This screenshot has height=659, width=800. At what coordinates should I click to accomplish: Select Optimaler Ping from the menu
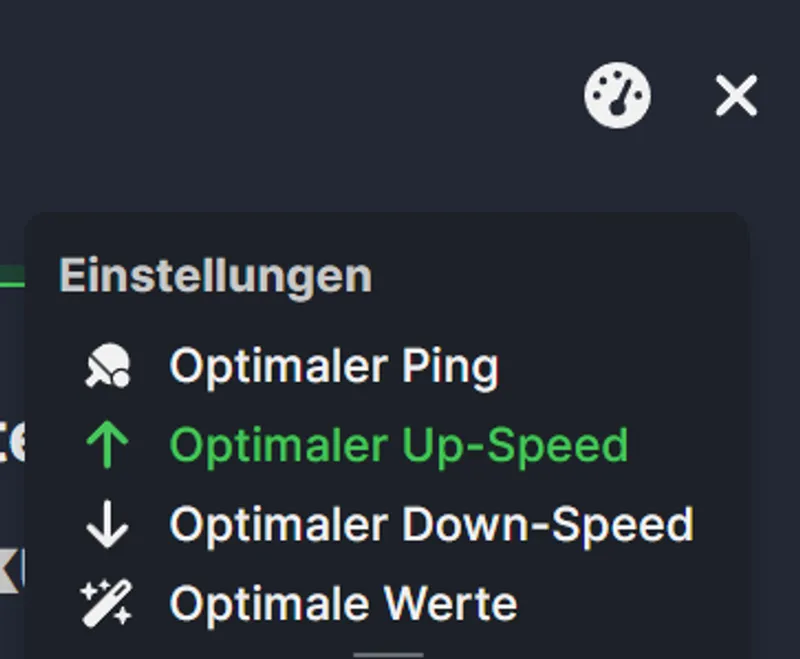[x=335, y=365]
